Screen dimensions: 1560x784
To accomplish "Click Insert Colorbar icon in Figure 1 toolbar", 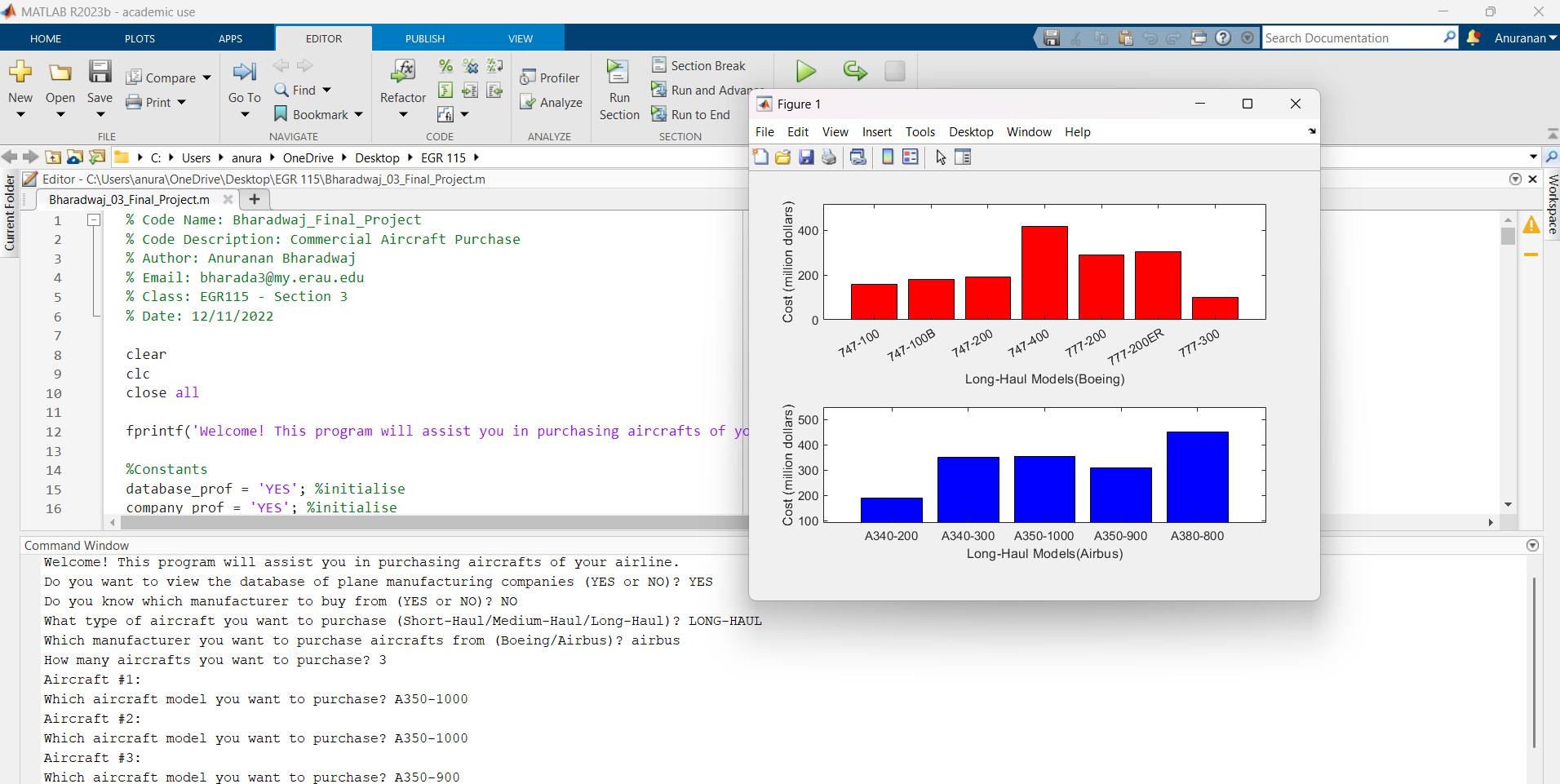I will click(888, 157).
